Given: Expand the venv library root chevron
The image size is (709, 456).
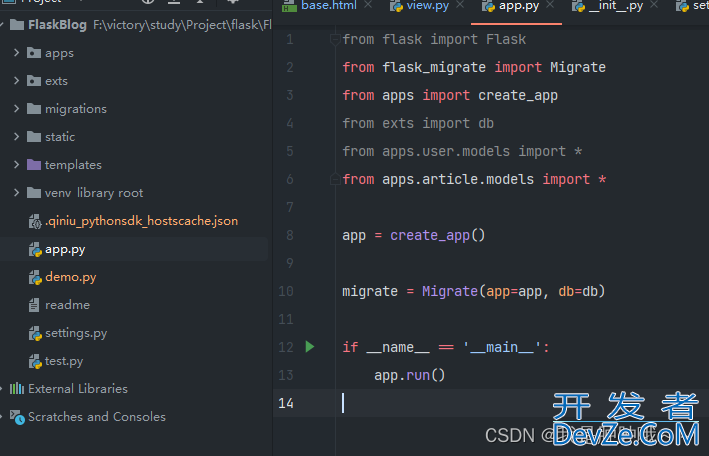Looking at the screenshot, I should 17,193.
